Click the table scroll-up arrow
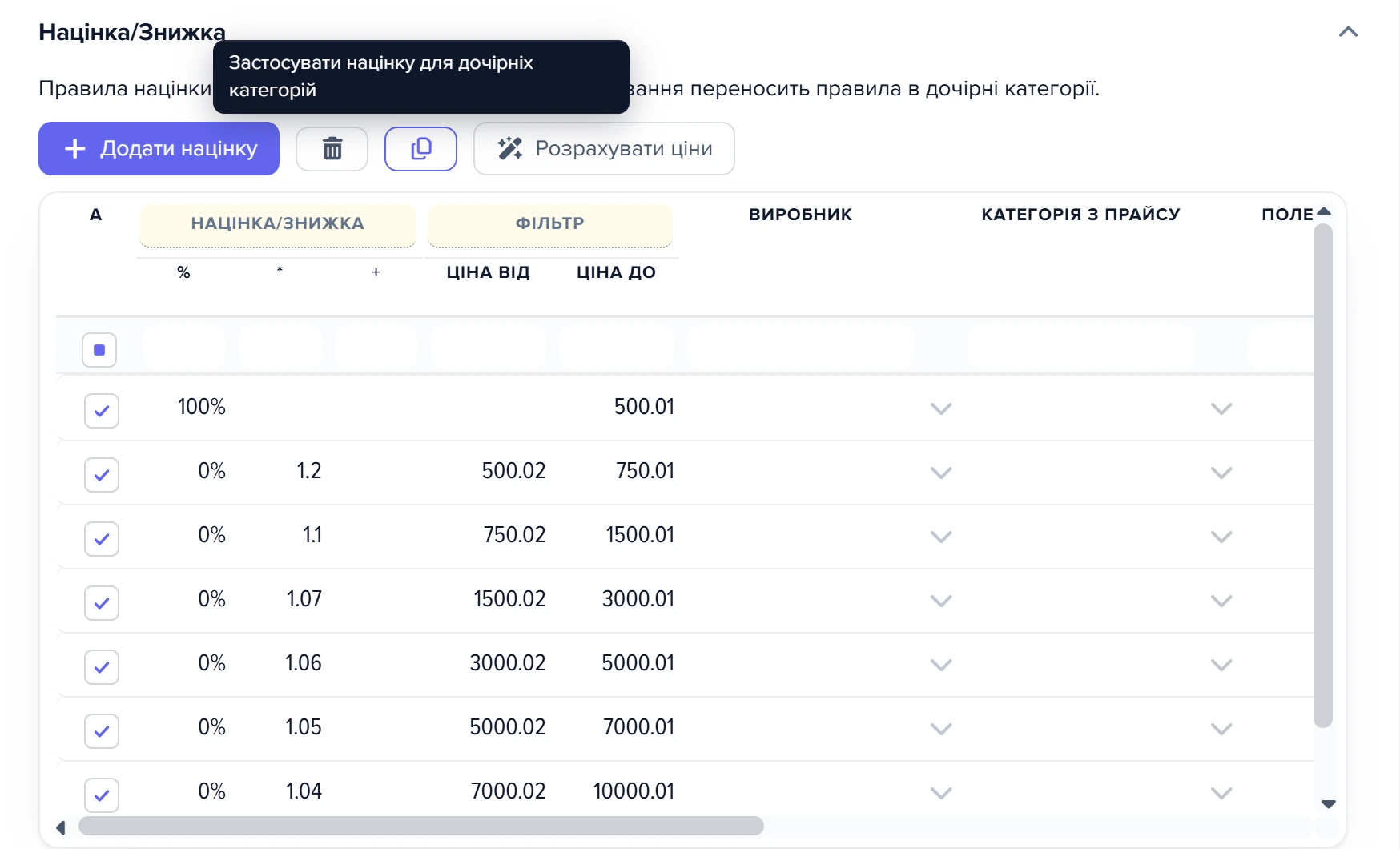Image resolution: width=1400 pixels, height=849 pixels. pyautogui.click(x=1324, y=211)
